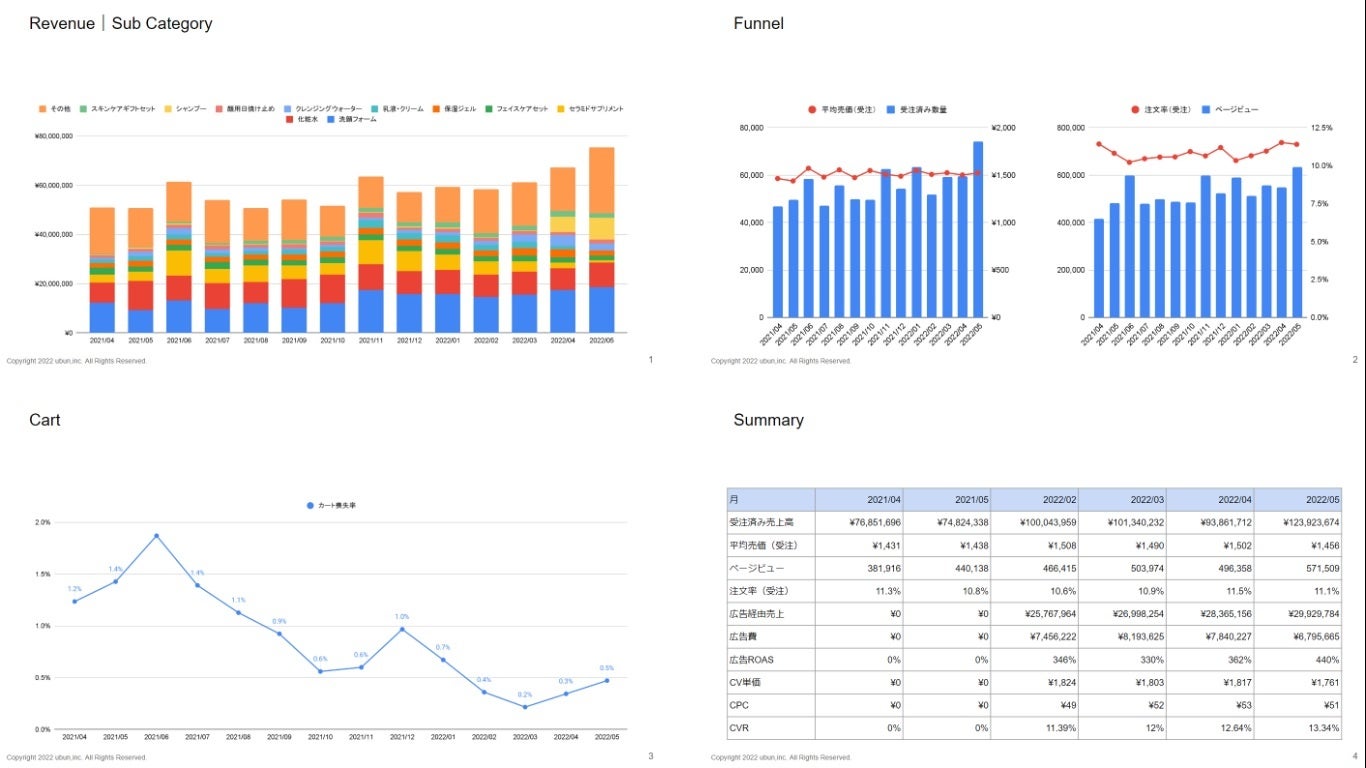This screenshot has height=768, width=1366.
Task: Click the Revenue | Sub Category heading
Action: pos(120,24)
